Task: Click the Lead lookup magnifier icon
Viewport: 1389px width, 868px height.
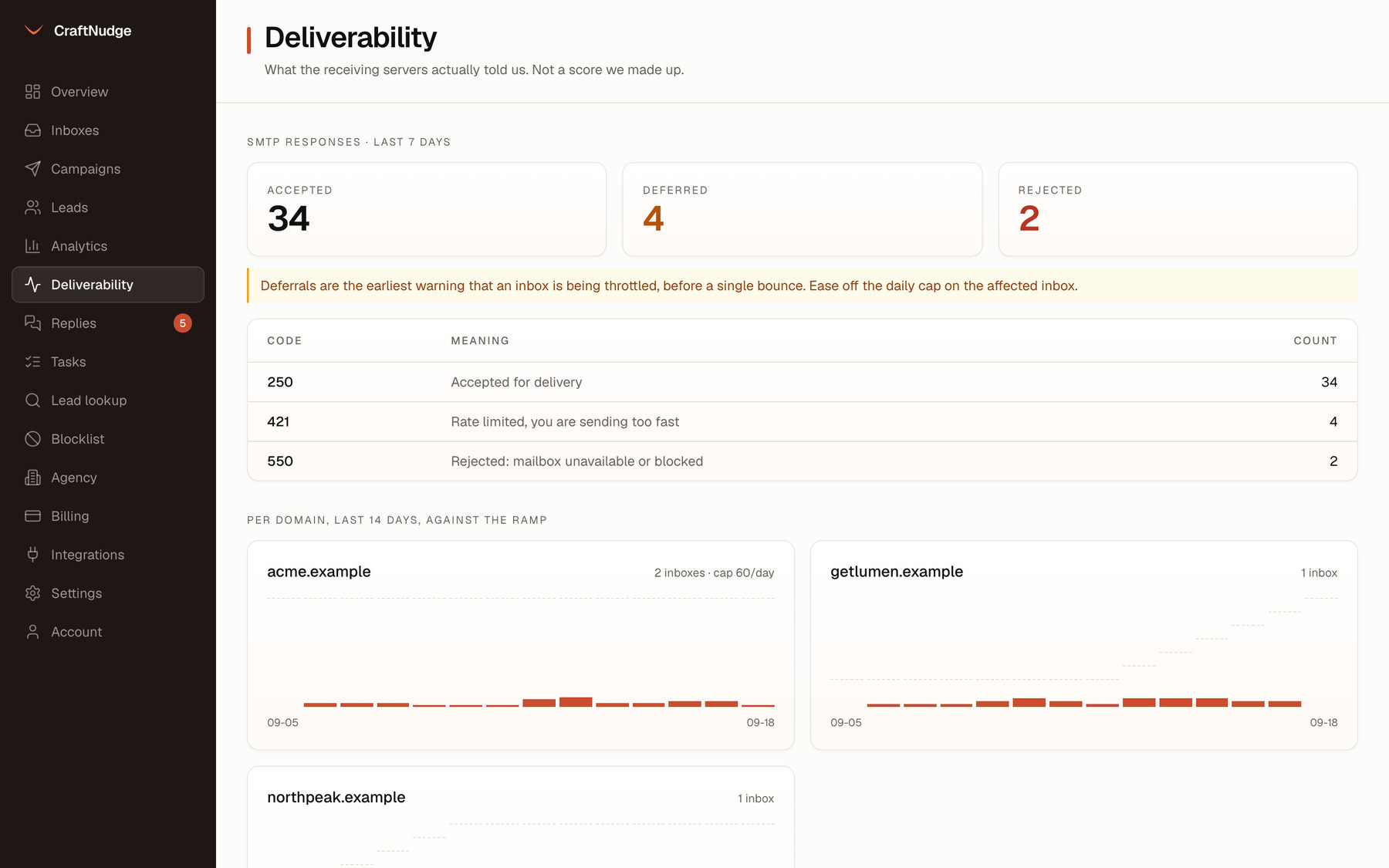Action: 32,400
